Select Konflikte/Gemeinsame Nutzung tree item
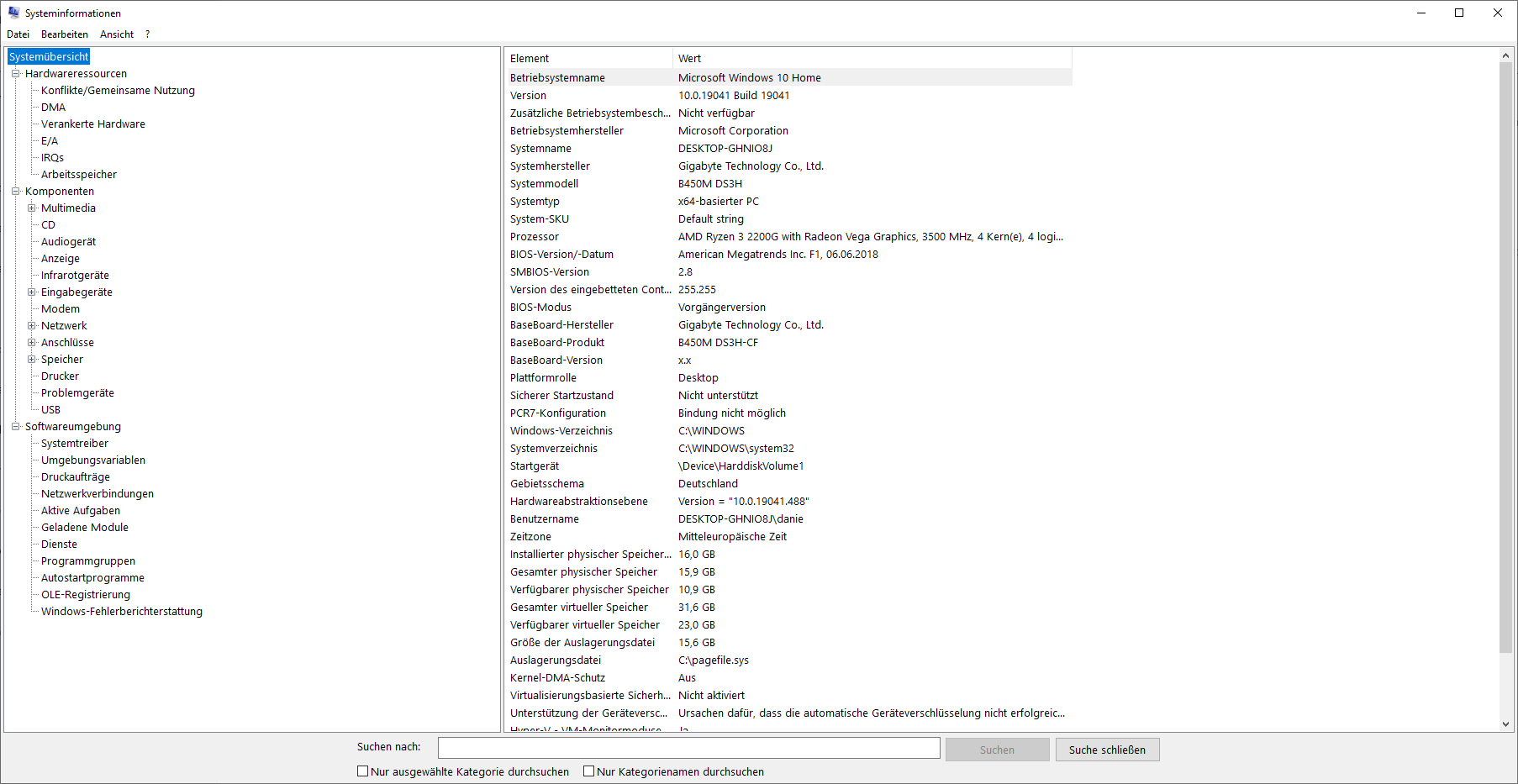1518x784 pixels. [x=118, y=91]
